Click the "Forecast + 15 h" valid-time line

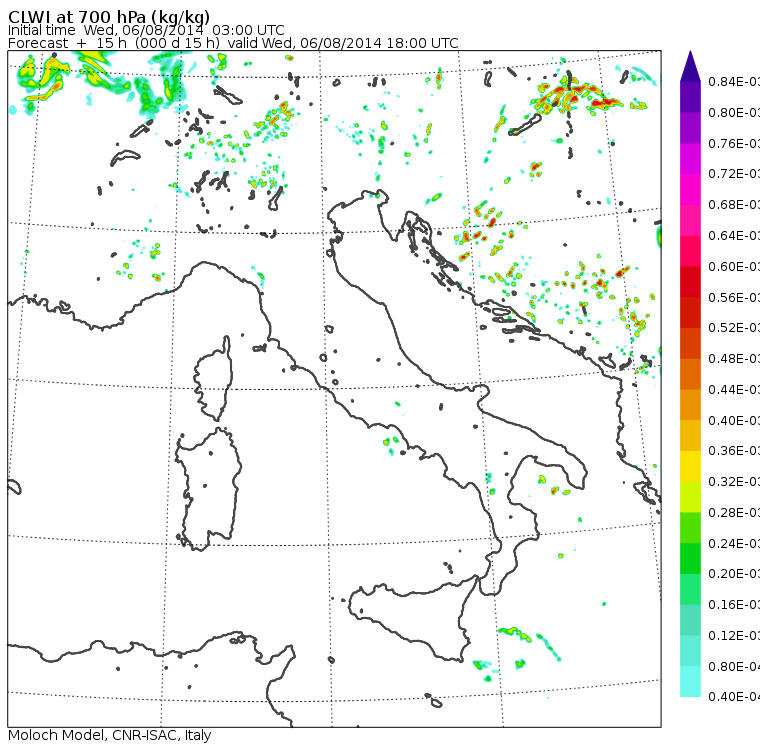[x=233, y=43]
